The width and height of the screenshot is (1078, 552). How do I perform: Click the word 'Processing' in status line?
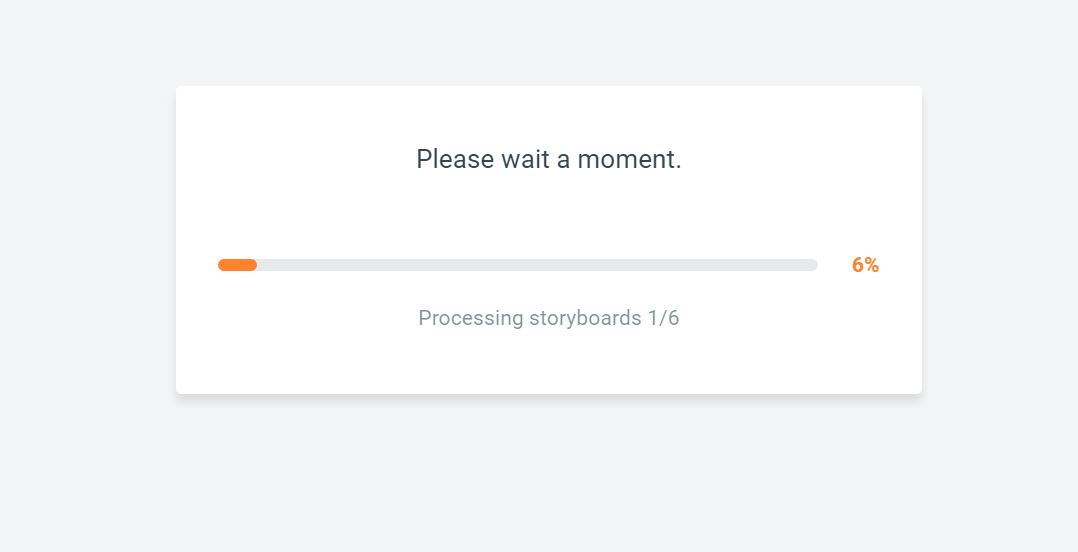(x=470, y=318)
